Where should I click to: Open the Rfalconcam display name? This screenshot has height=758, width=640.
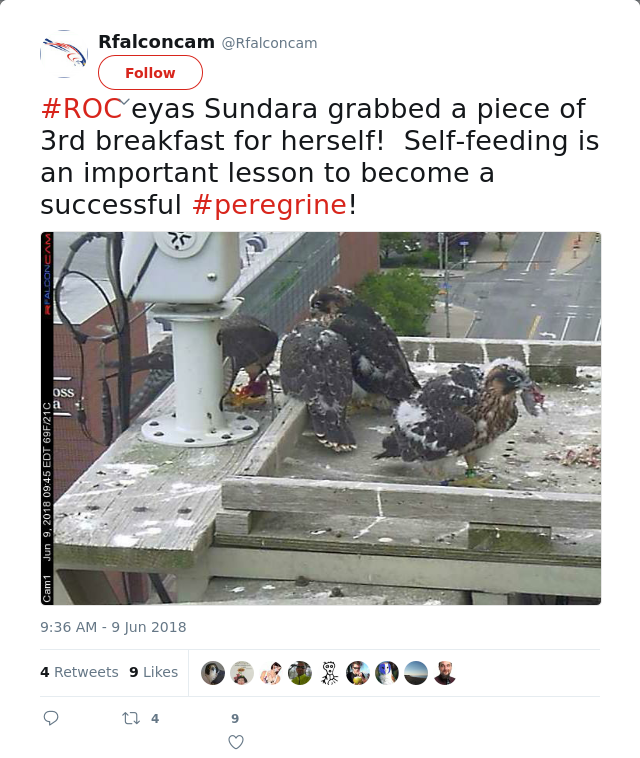(x=157, y=42)
